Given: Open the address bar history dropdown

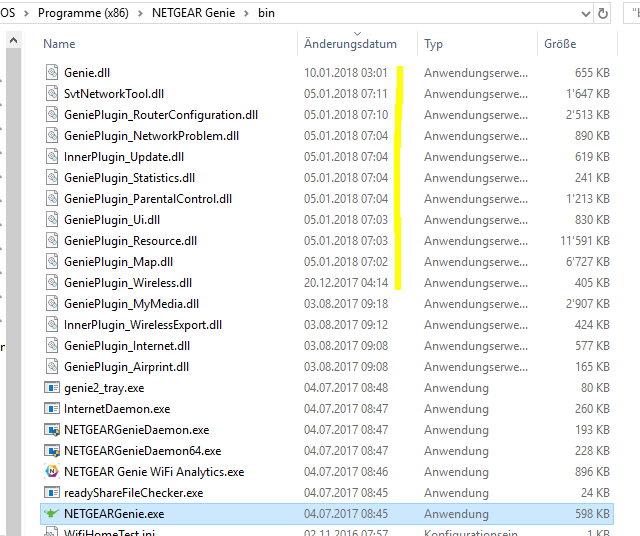Looking at the screenshot, I should click(586, 14).
